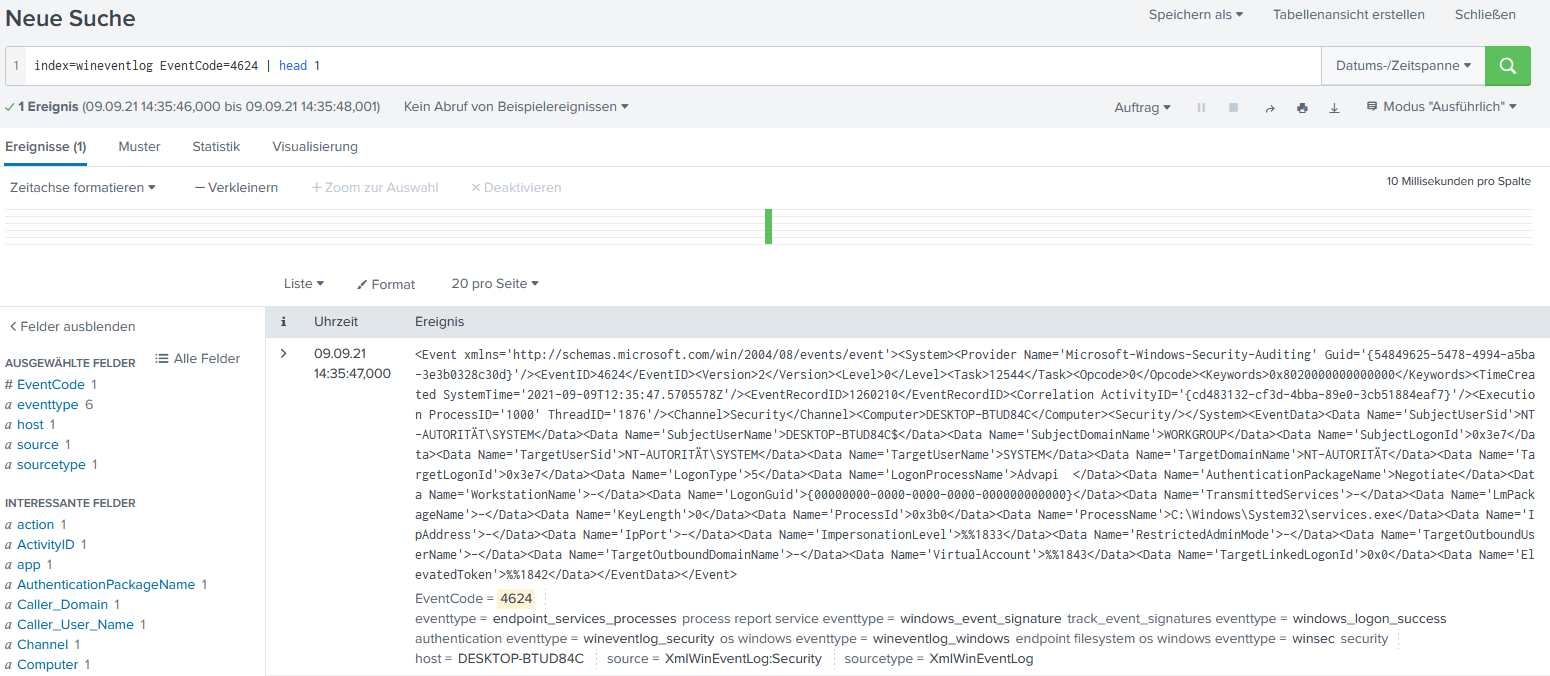The image size is (1550, 676).
Task: Open the eventtype field in sidebar
Action: point(49,404)
